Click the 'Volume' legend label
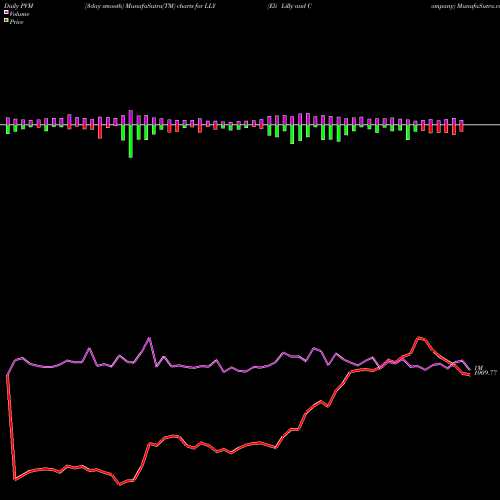 coord(19,14)
